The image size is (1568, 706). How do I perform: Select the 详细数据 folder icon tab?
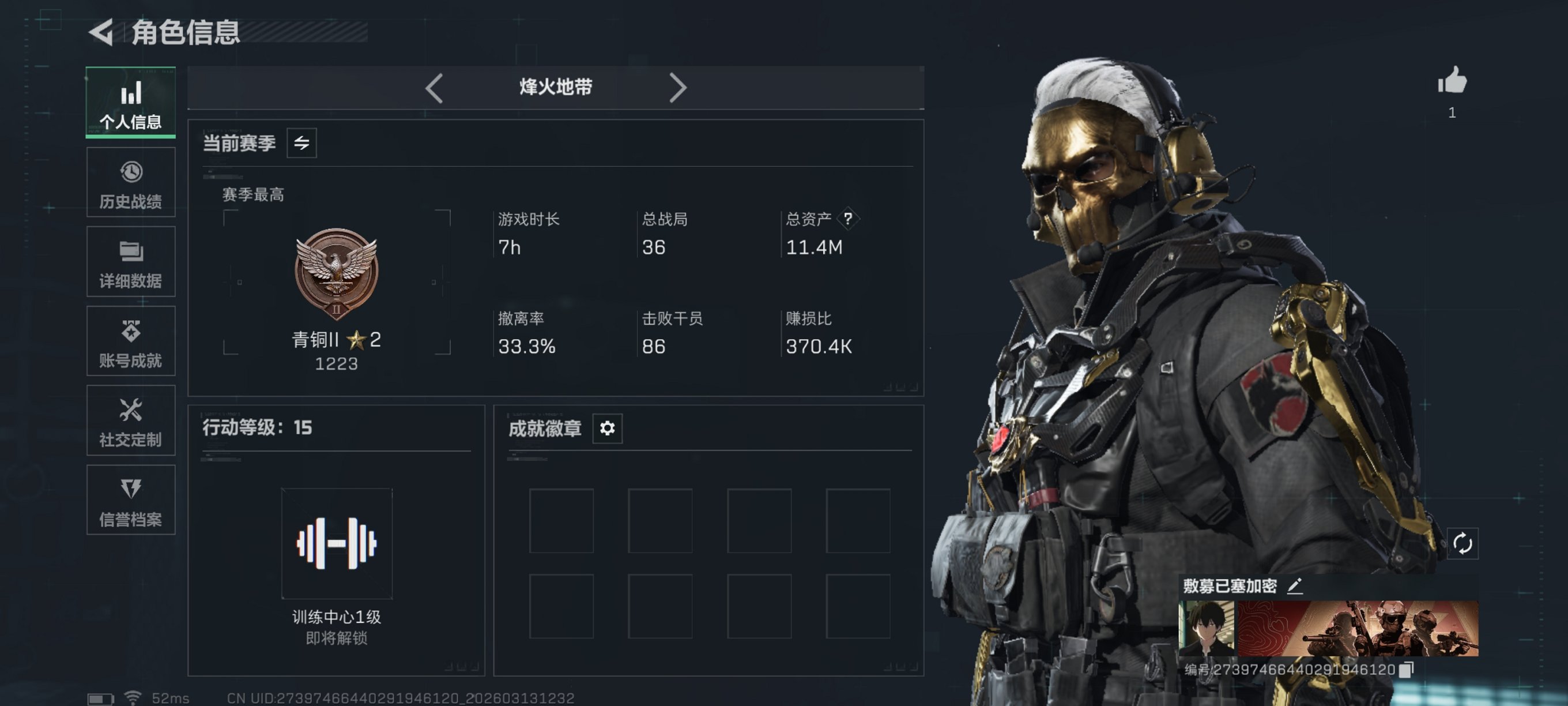coord(130,261)
